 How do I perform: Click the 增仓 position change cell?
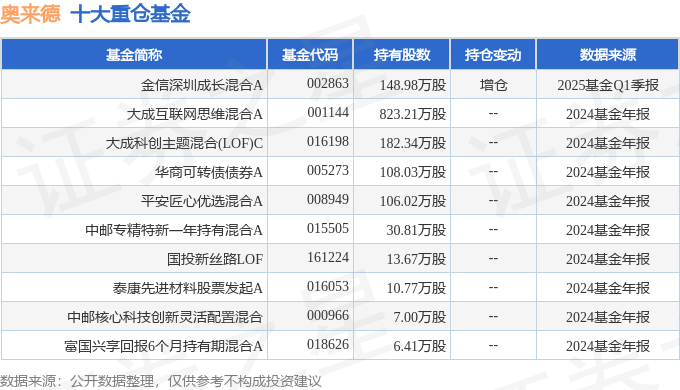click(x=494, y=85)
